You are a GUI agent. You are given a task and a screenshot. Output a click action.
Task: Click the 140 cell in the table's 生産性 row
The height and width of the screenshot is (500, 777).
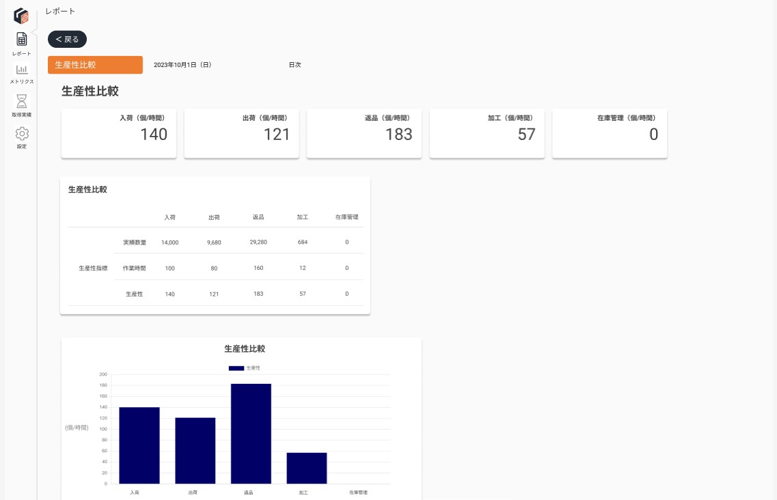[x=170, y=294]
